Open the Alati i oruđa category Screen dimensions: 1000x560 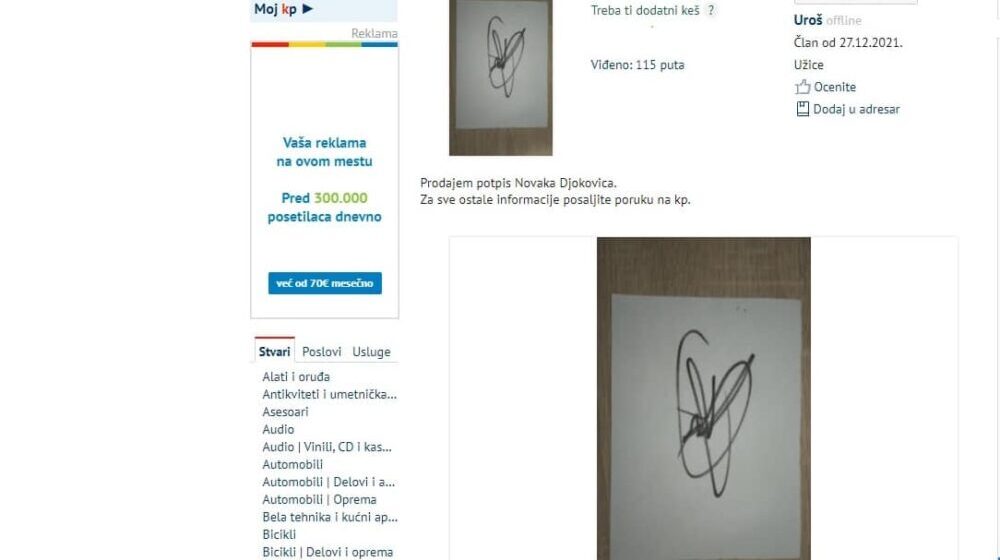tap(296, 377)
